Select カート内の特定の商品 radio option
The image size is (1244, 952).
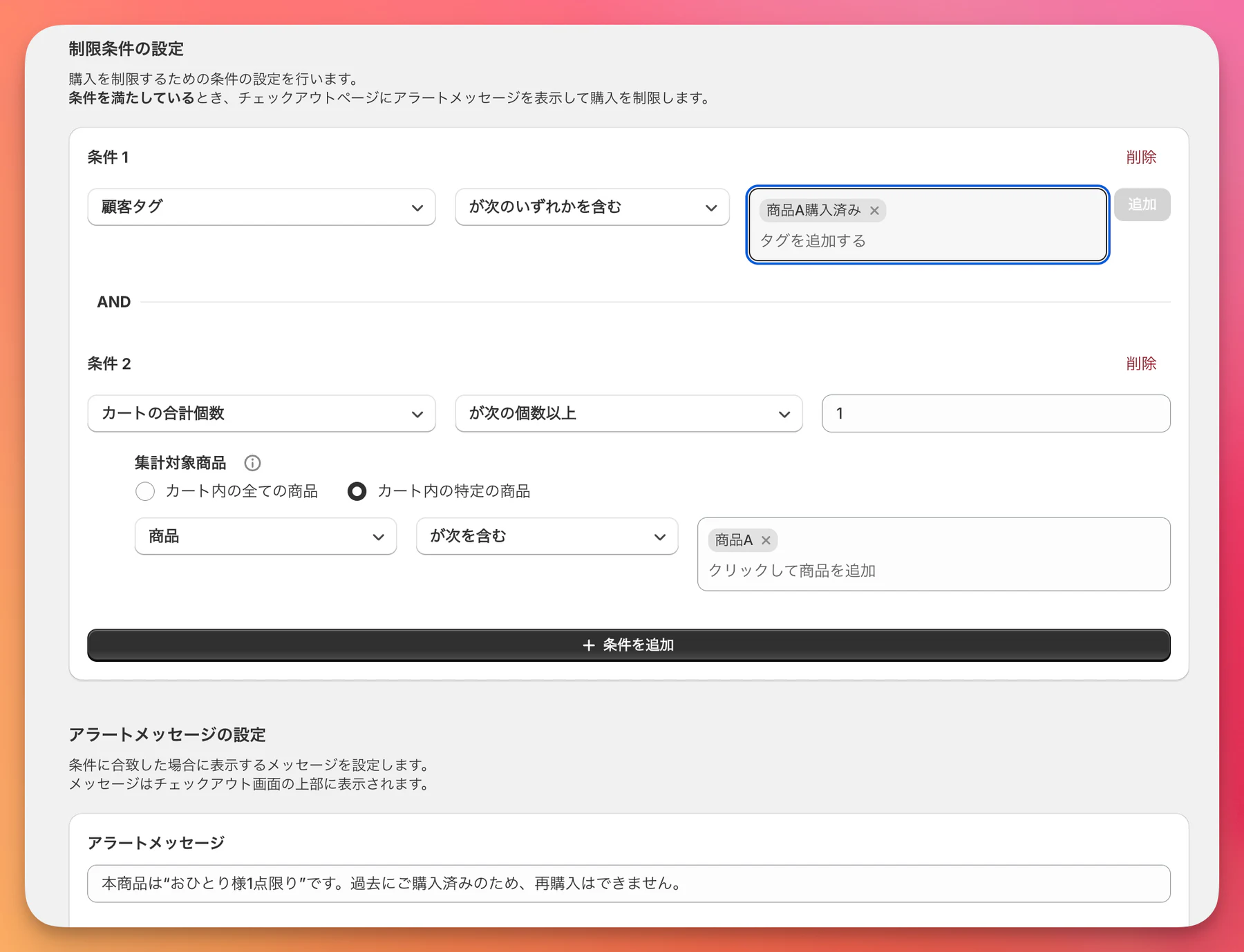[357, 491]
